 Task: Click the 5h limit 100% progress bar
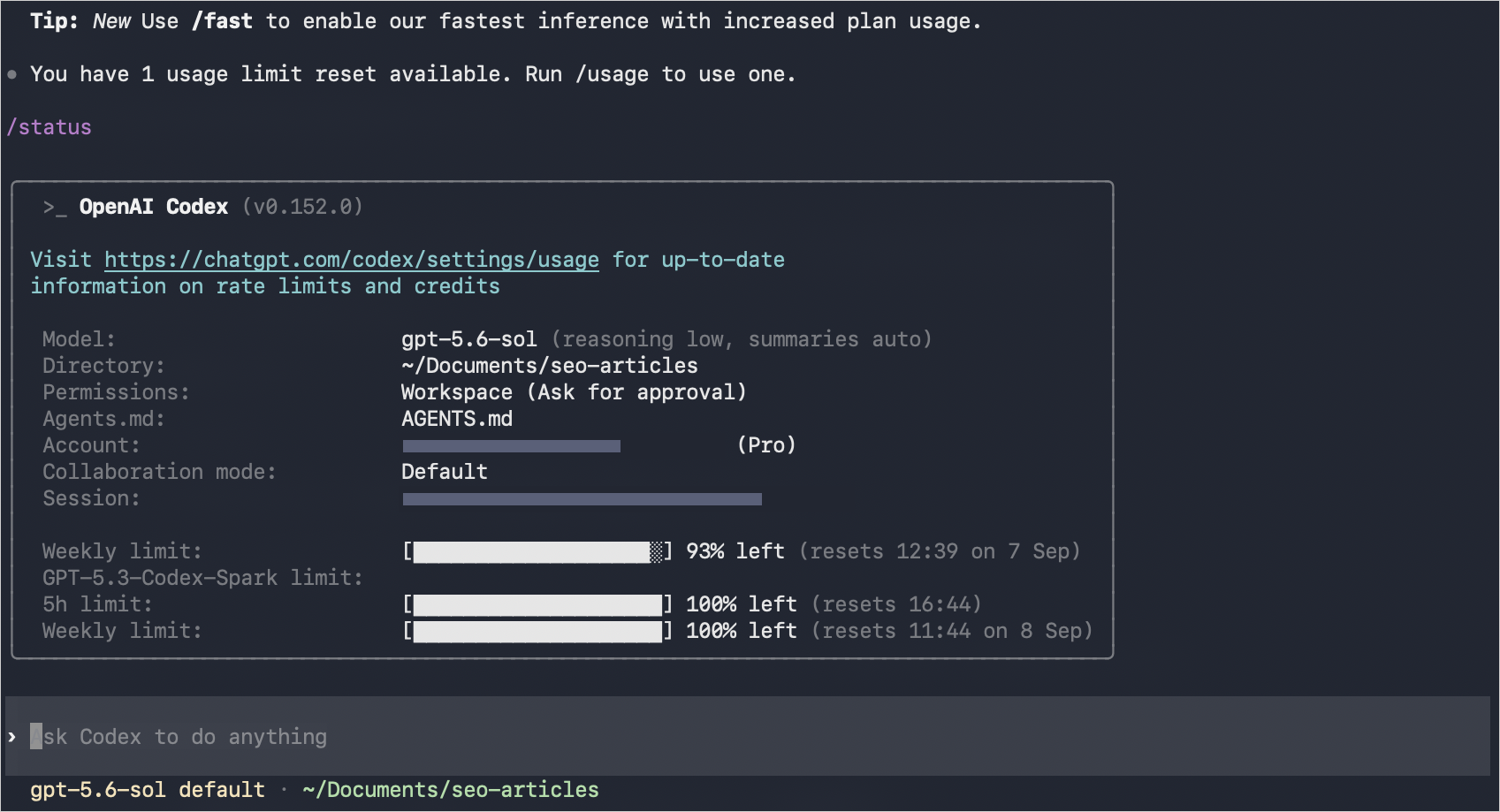[x=537, y=604]
